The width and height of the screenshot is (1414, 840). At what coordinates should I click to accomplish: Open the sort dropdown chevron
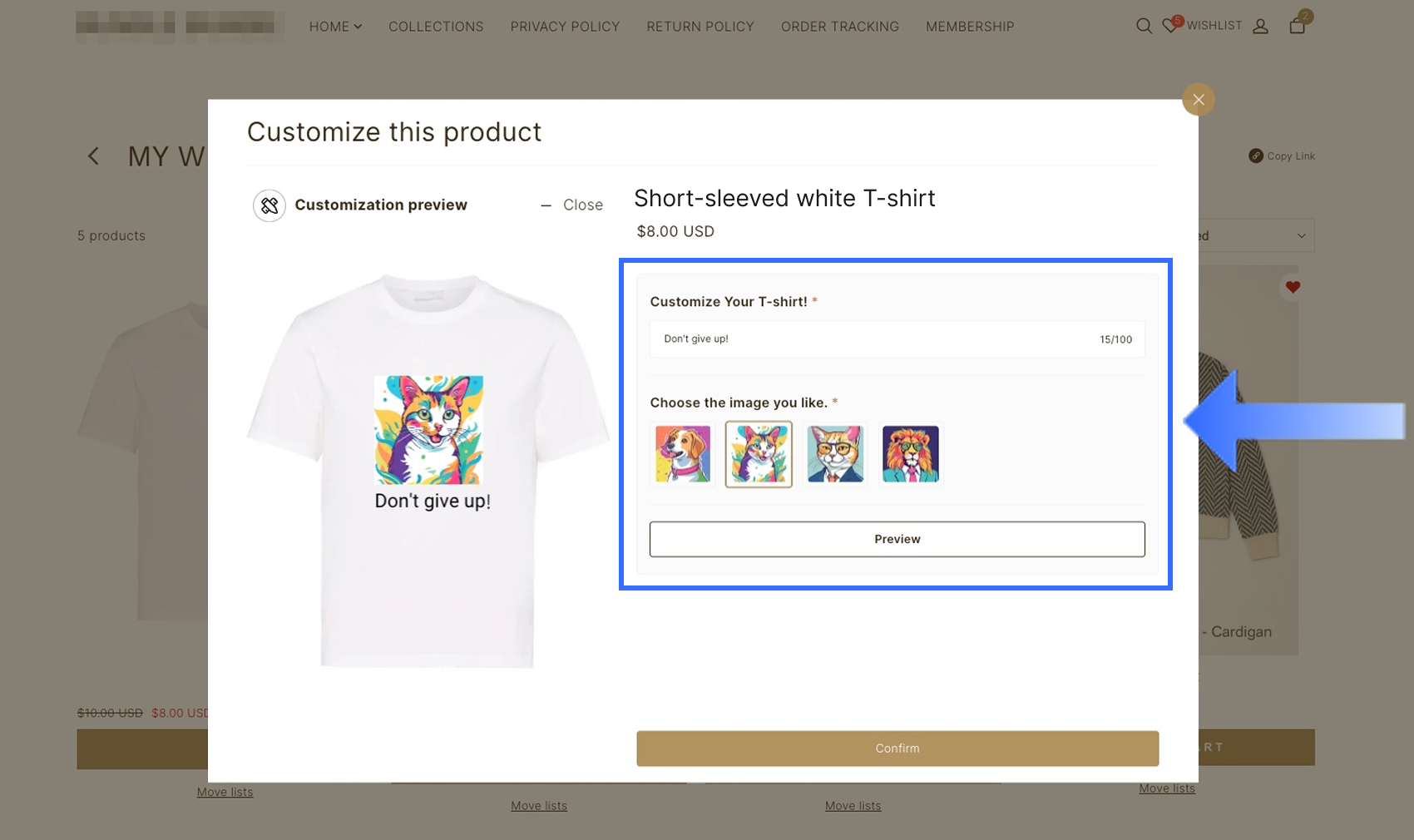[x=1302, y=236]
